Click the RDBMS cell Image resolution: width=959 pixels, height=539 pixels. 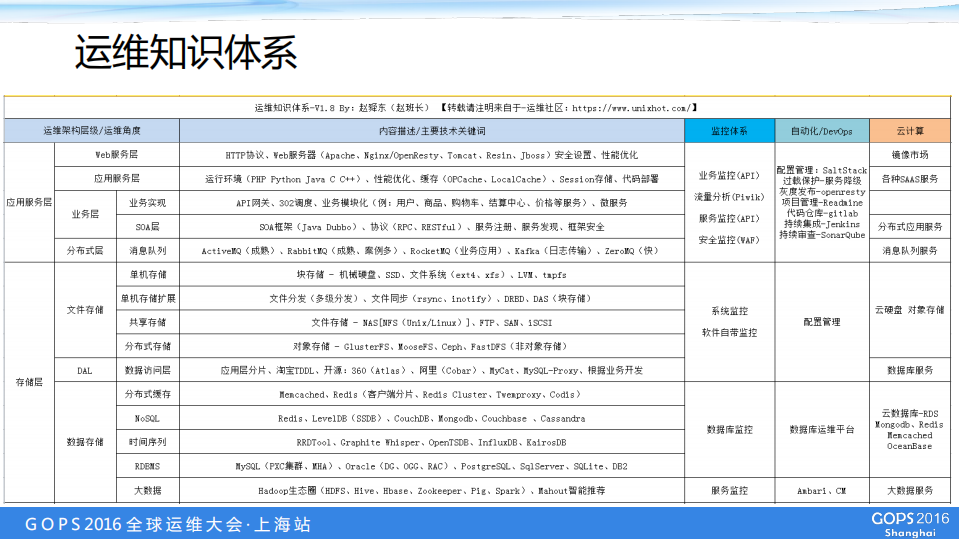click(x=147, y=466)
